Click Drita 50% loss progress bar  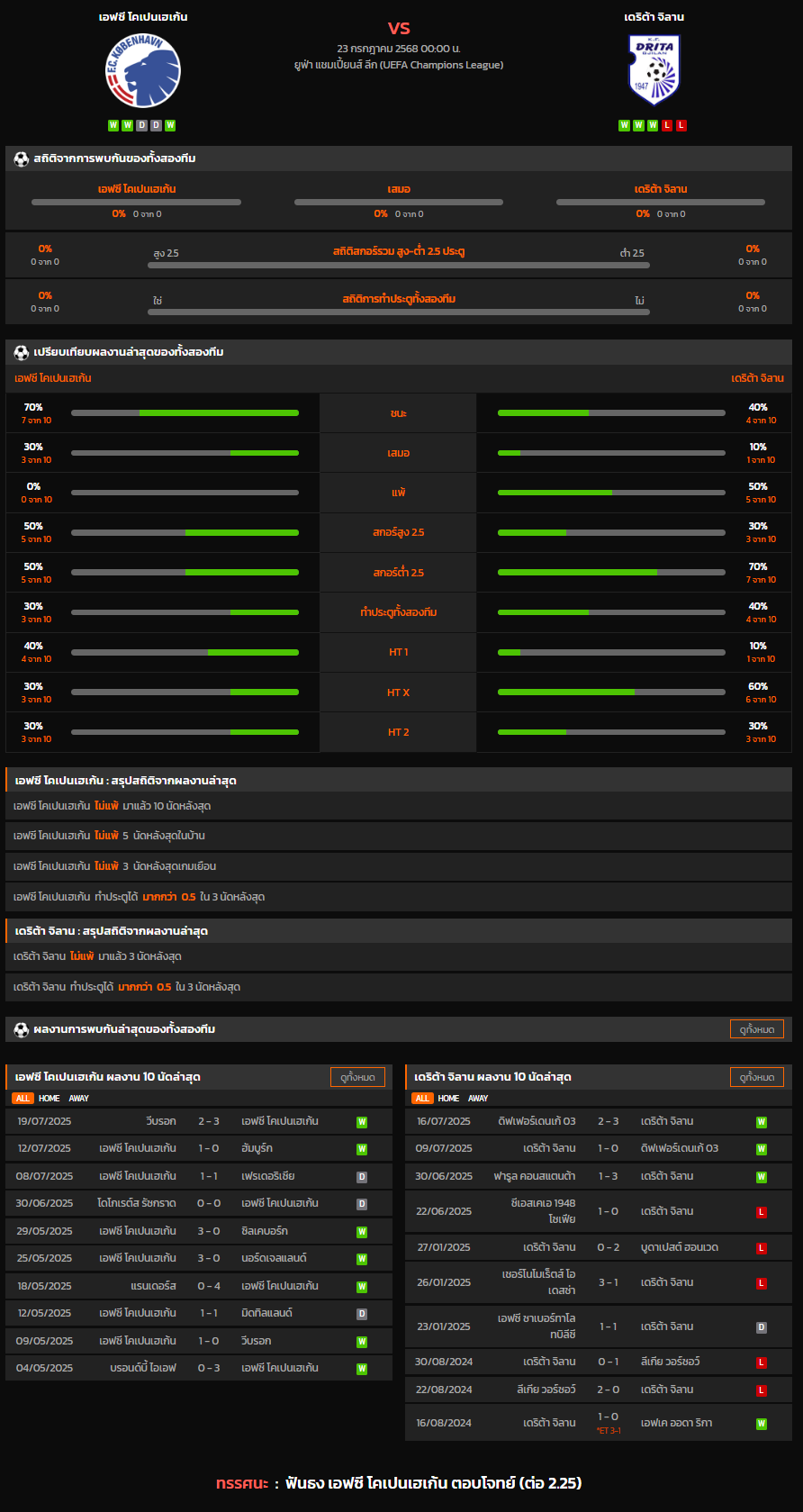(x=611, y=493)
